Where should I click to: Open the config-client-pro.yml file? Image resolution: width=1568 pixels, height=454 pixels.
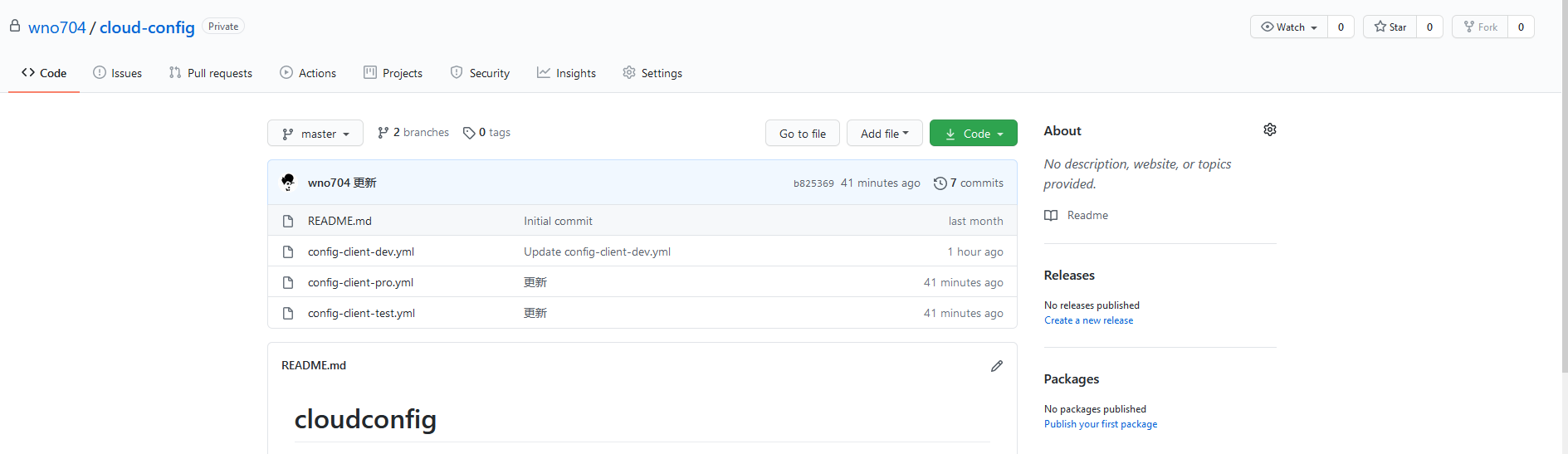pos(360,282)
